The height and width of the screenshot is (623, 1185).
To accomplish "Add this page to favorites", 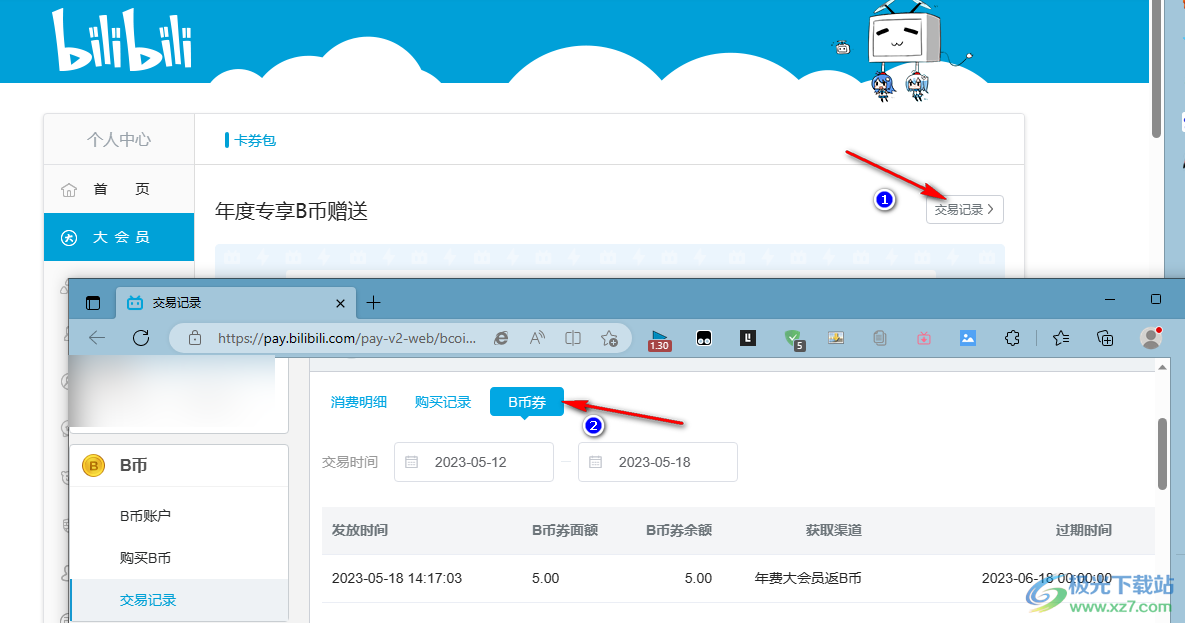I will click(609, 339).
